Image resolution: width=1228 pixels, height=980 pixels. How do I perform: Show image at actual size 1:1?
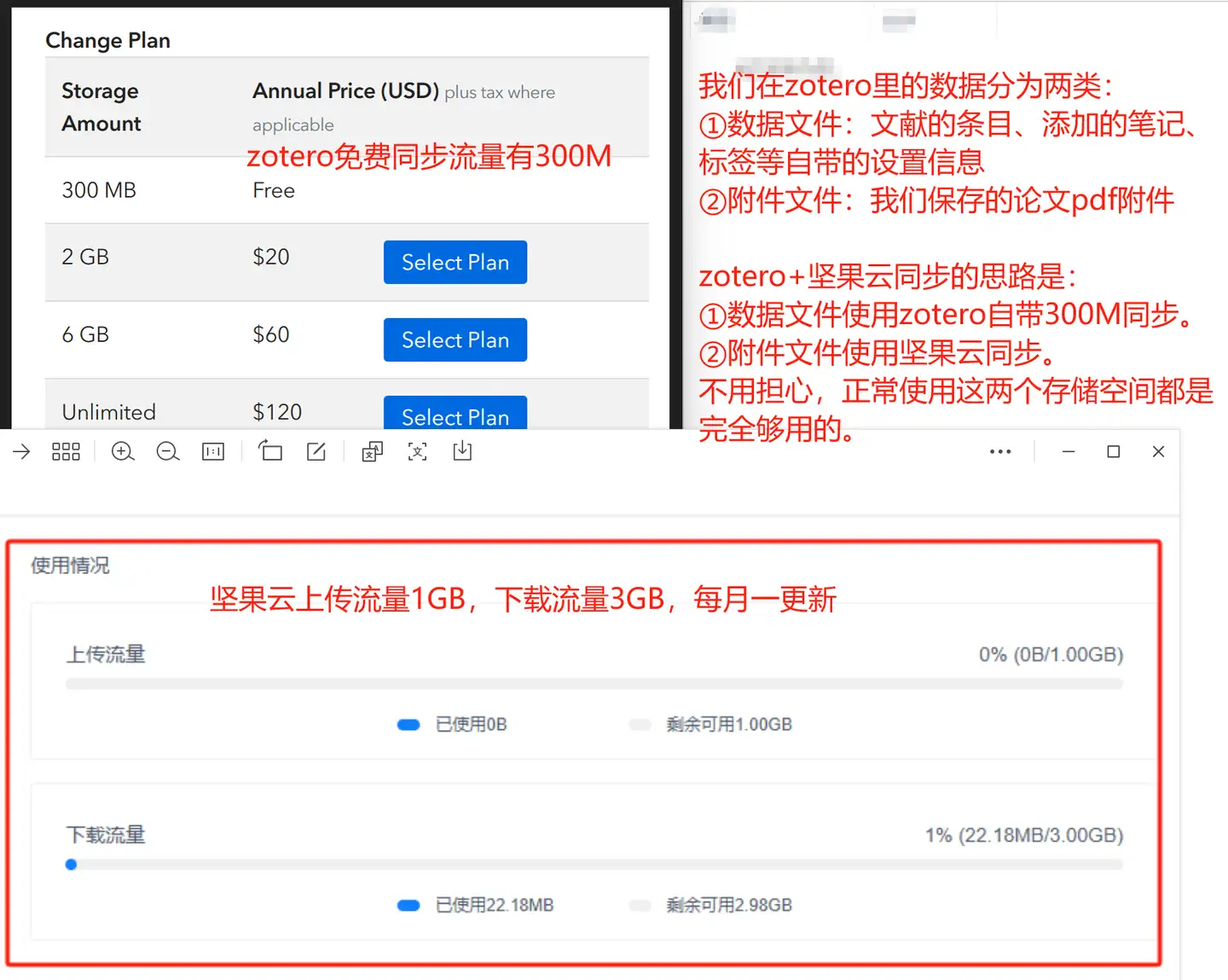[x=213, y=452]
